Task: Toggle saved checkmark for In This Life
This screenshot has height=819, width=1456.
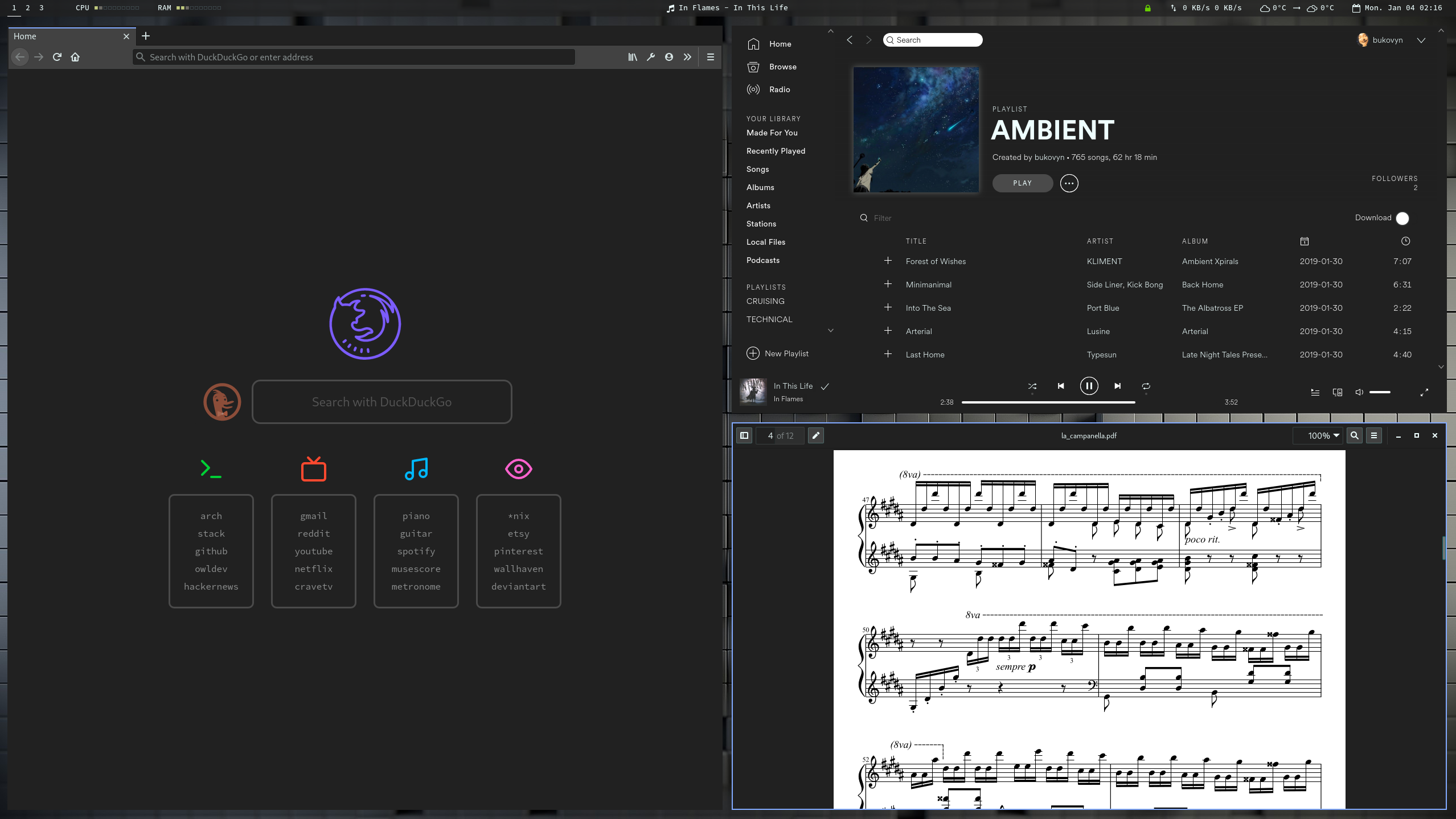Action: [825, 386]
